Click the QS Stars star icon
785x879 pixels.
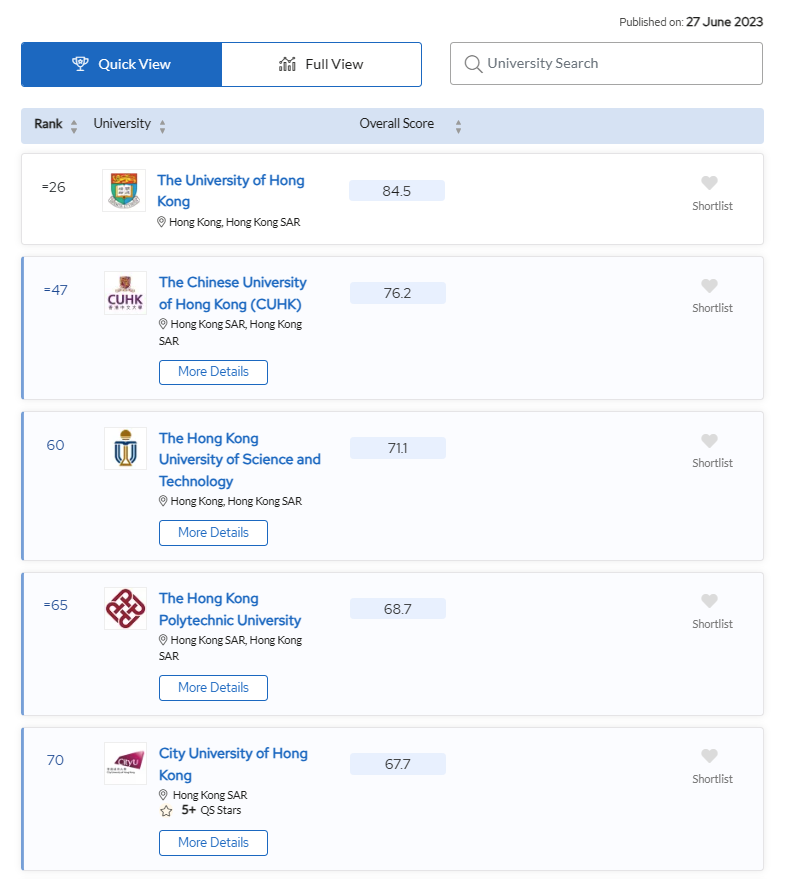coord(166,811)
